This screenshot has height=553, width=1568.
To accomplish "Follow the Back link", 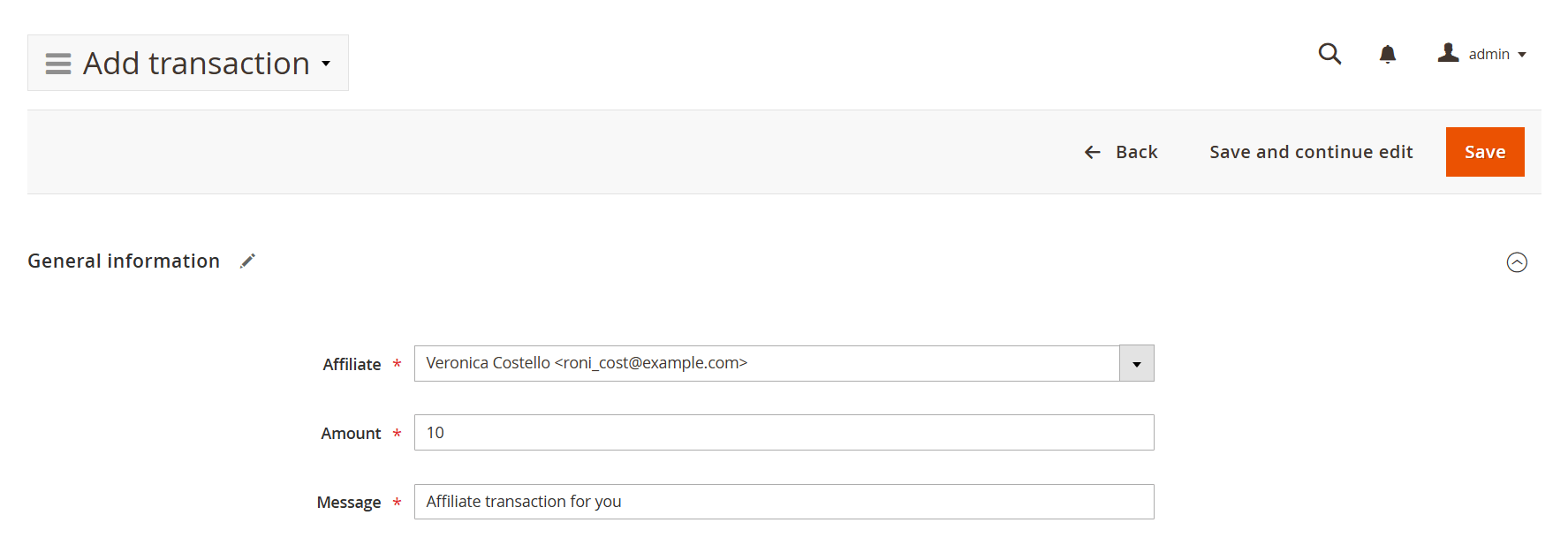I will point(1137,151).
